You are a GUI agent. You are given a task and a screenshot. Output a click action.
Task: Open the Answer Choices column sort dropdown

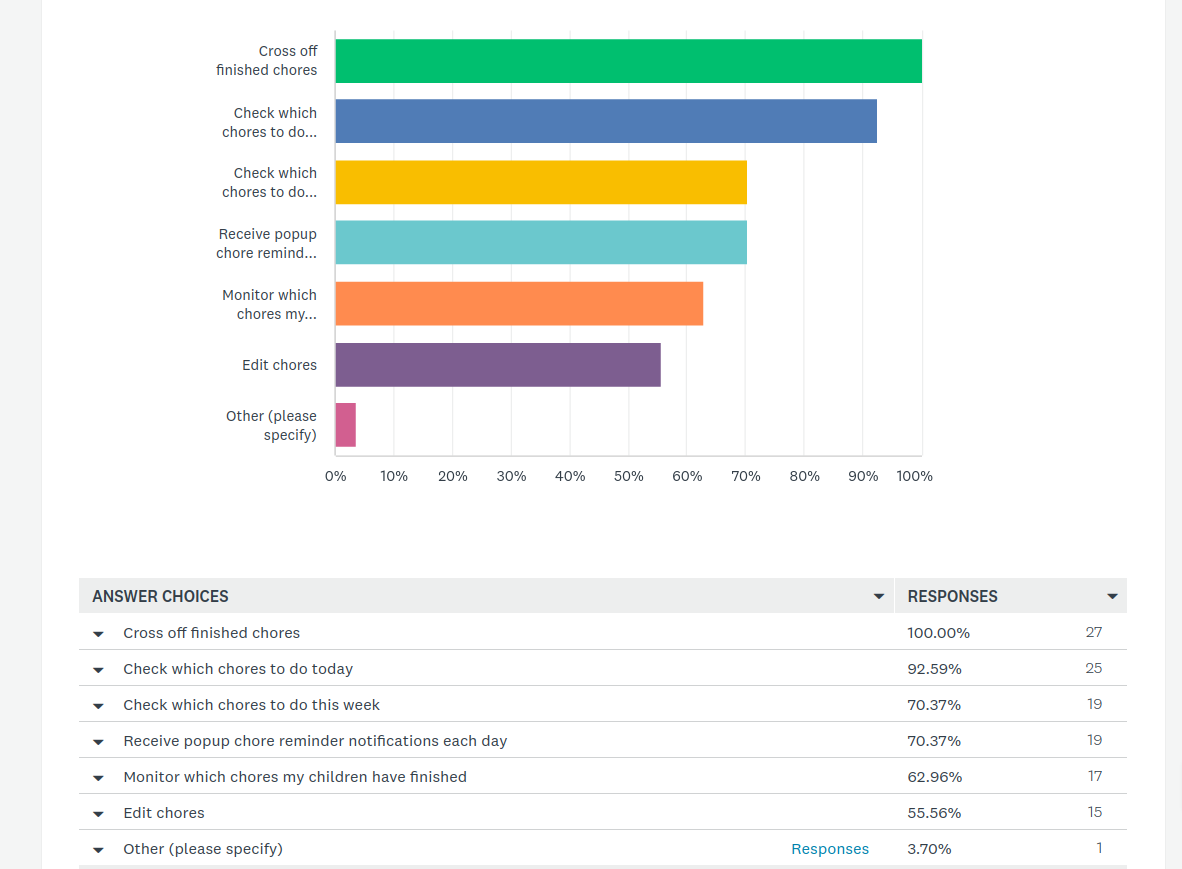pos(878,596)
